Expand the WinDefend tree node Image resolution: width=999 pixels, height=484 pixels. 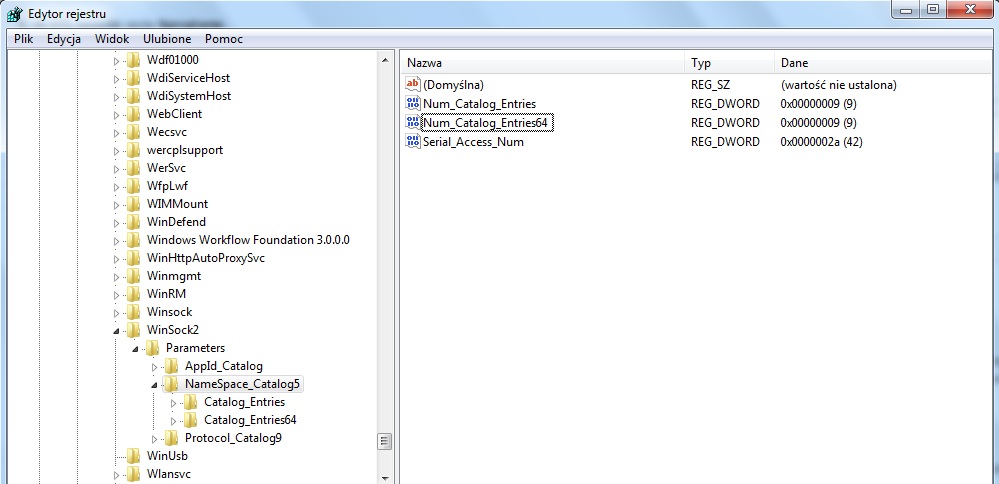pos(116,223)
